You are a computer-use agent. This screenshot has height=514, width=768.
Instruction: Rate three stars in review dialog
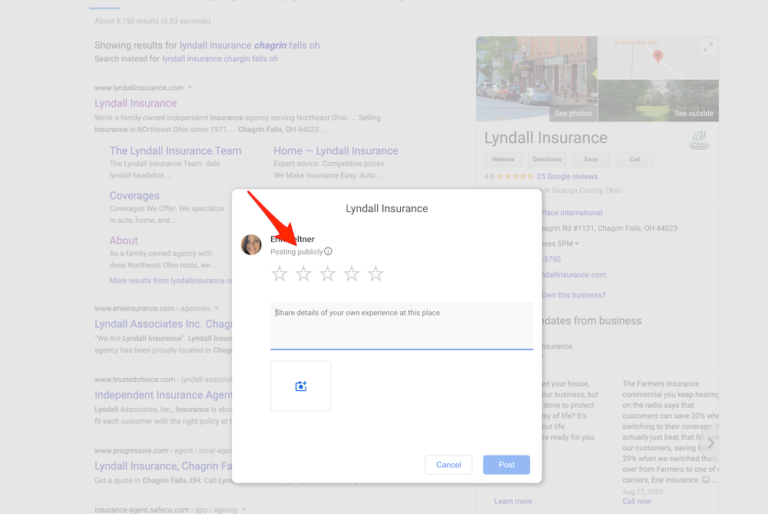coord(327,274)
